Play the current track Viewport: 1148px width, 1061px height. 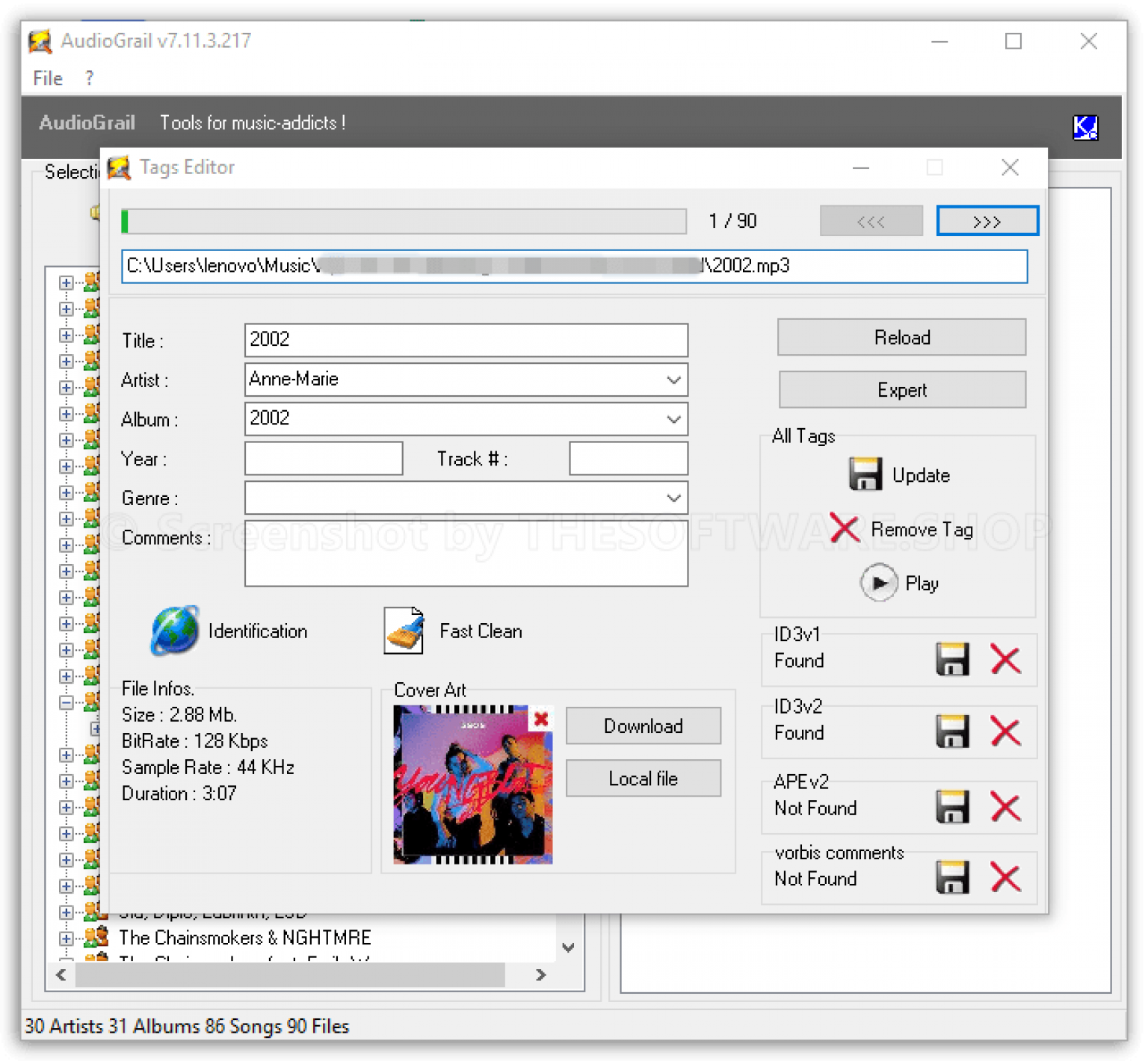pos(879,583)
